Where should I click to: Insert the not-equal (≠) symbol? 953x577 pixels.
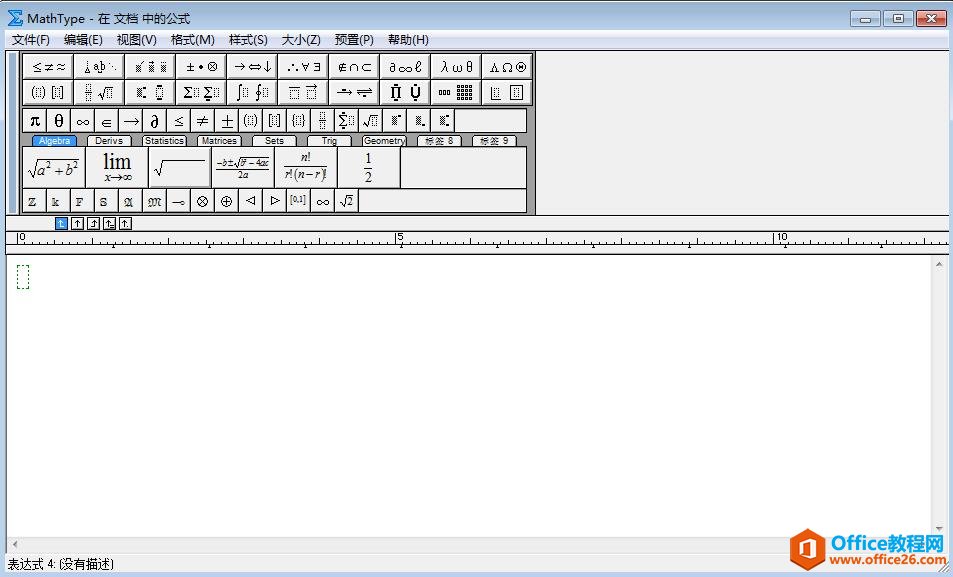tap(202, 120)
